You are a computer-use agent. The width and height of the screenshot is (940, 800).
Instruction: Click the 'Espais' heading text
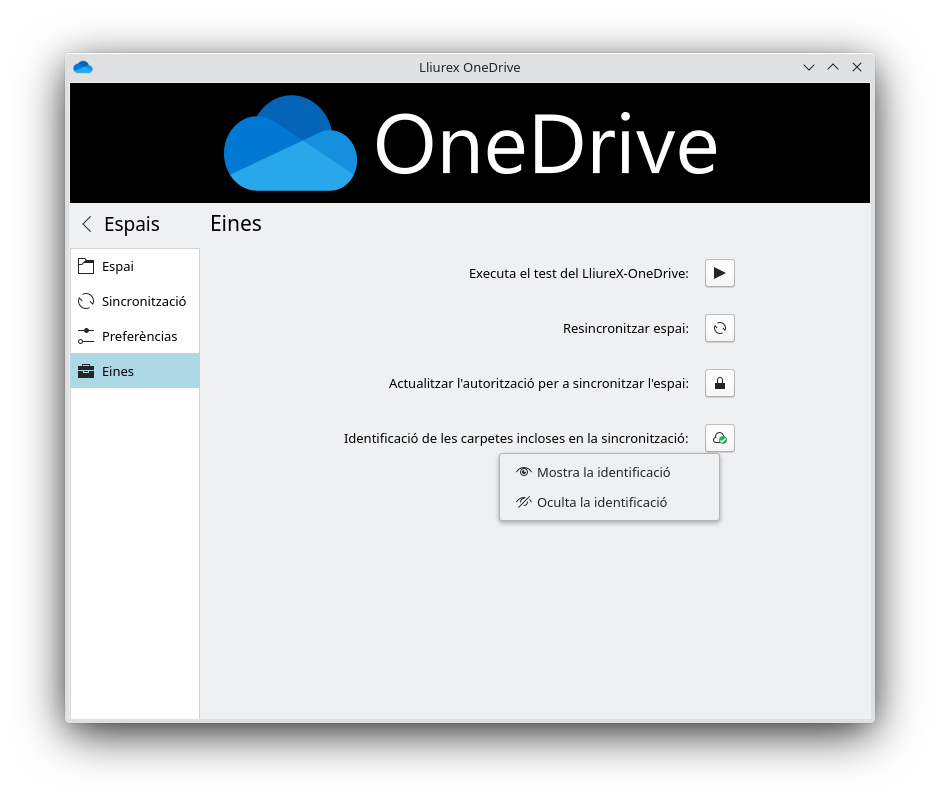pos(131,224)
